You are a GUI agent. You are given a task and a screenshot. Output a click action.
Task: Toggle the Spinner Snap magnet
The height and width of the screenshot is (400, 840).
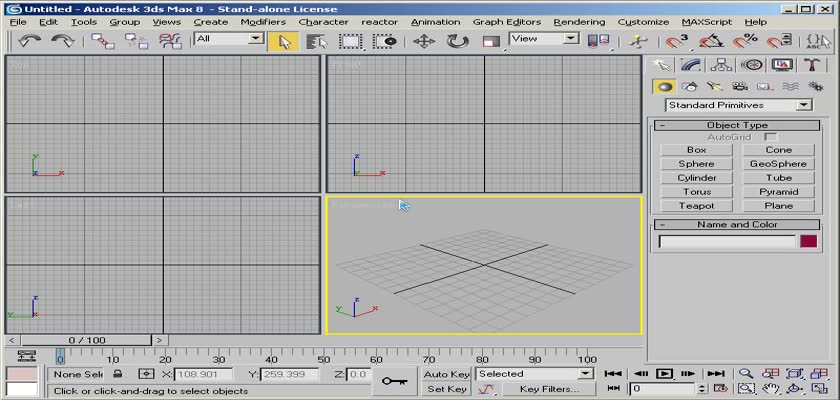[x=778, y=41]
